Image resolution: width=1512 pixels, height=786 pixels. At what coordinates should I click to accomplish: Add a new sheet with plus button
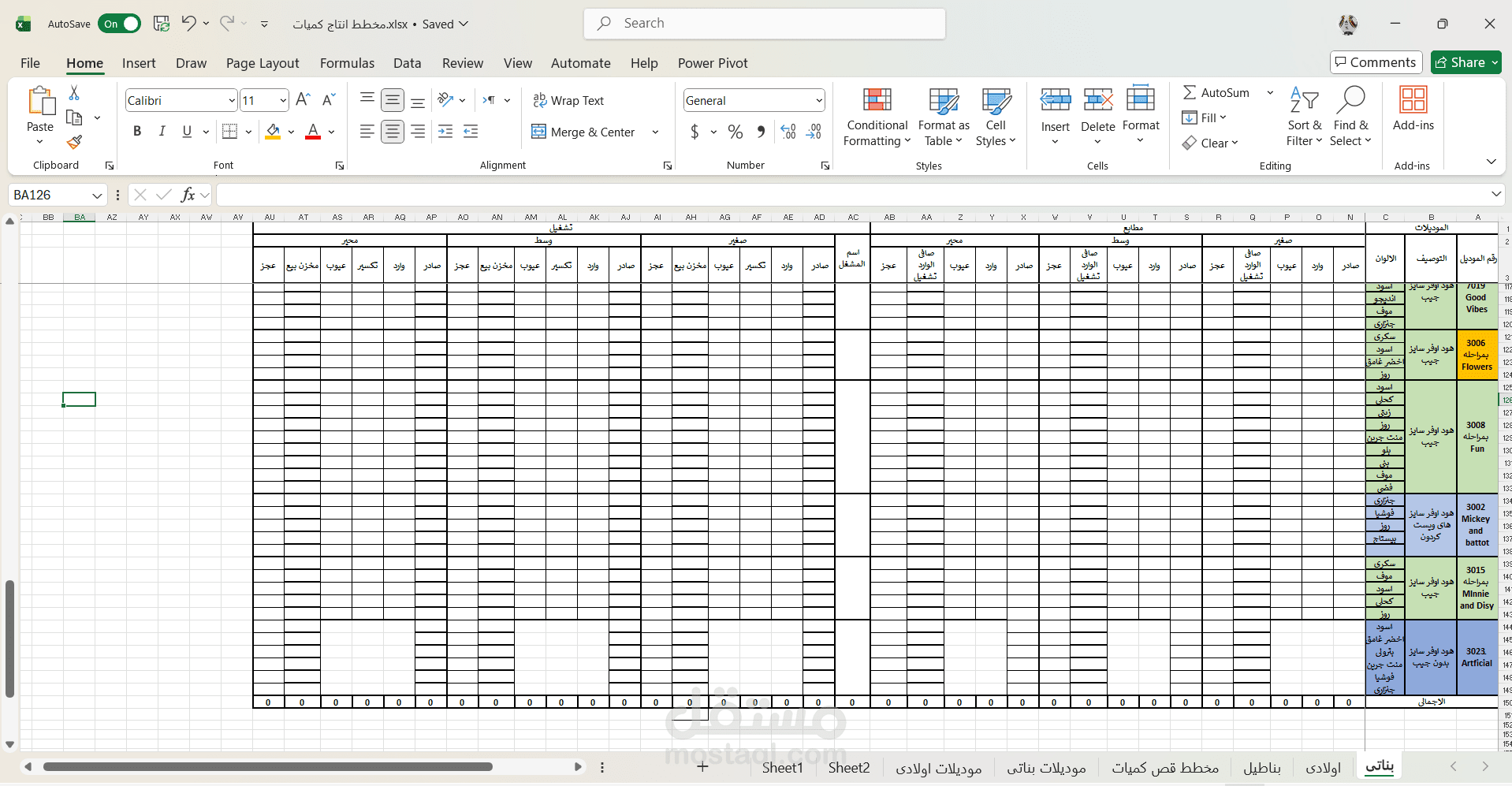tap(702, 766)
